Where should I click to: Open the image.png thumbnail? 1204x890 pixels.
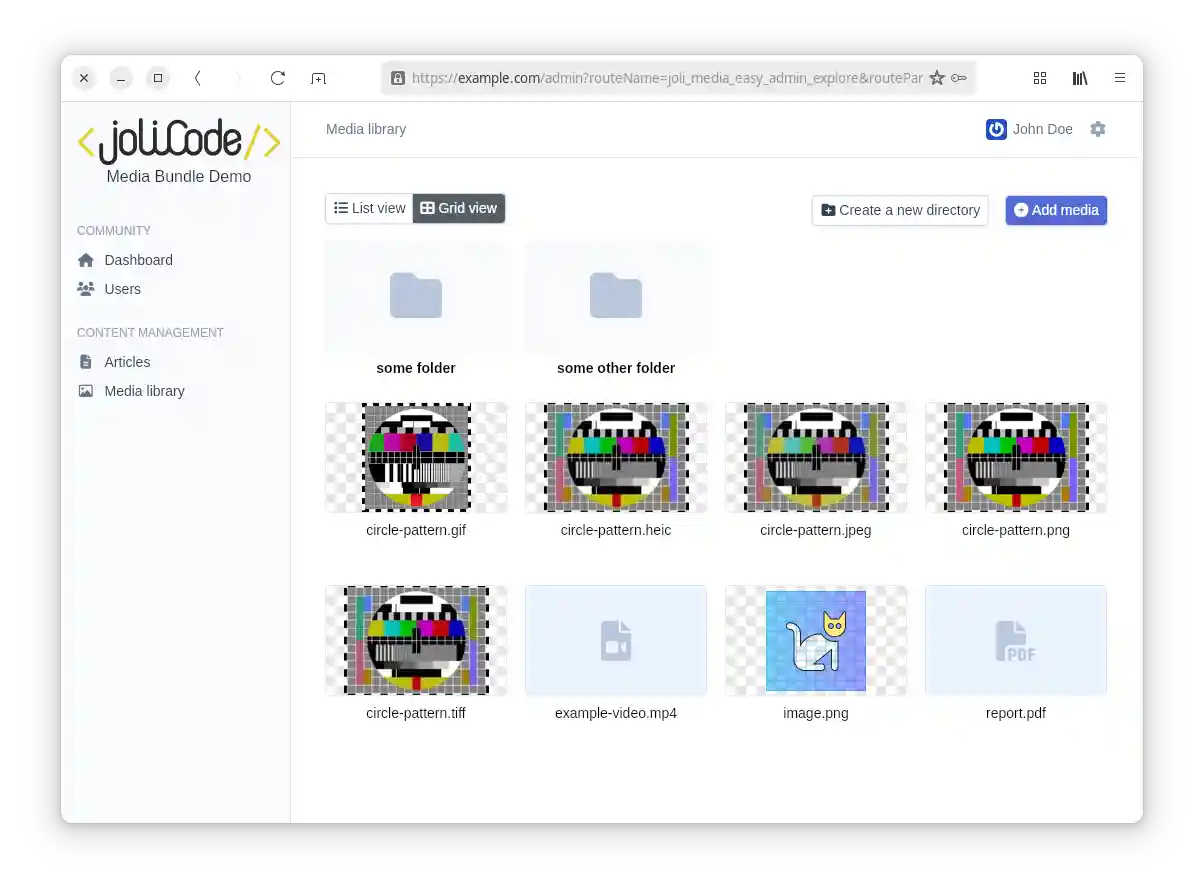point(815,640)
